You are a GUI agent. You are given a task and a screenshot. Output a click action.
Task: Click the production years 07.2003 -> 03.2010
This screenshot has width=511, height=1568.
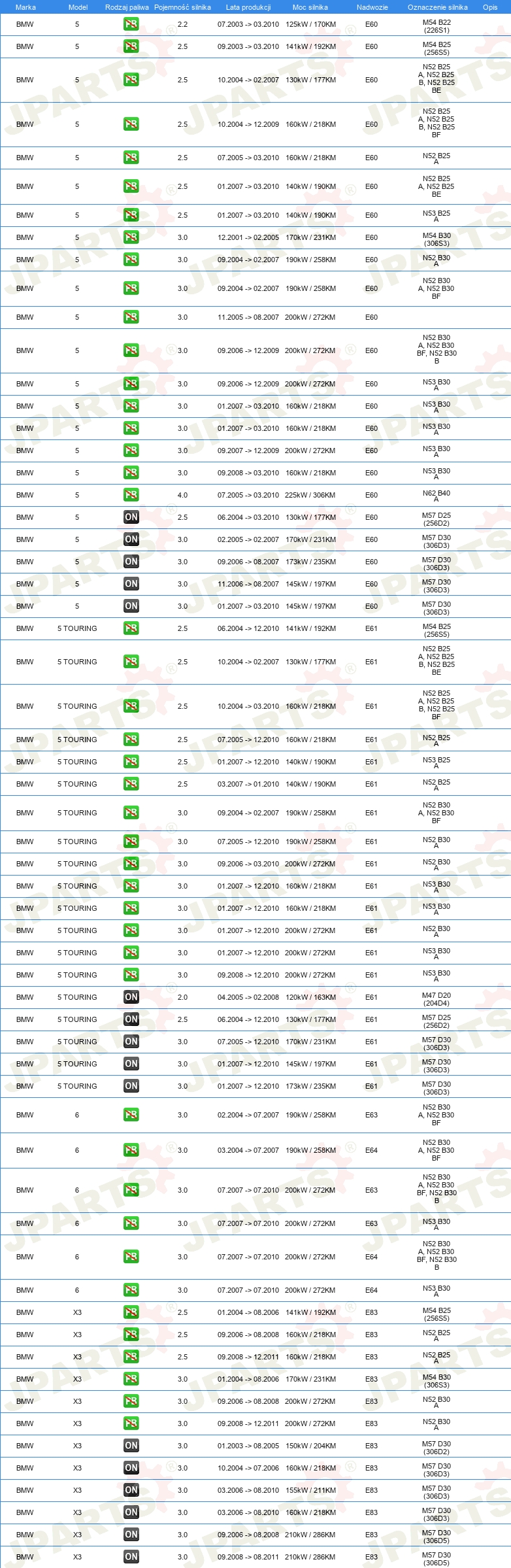point(248,24)
